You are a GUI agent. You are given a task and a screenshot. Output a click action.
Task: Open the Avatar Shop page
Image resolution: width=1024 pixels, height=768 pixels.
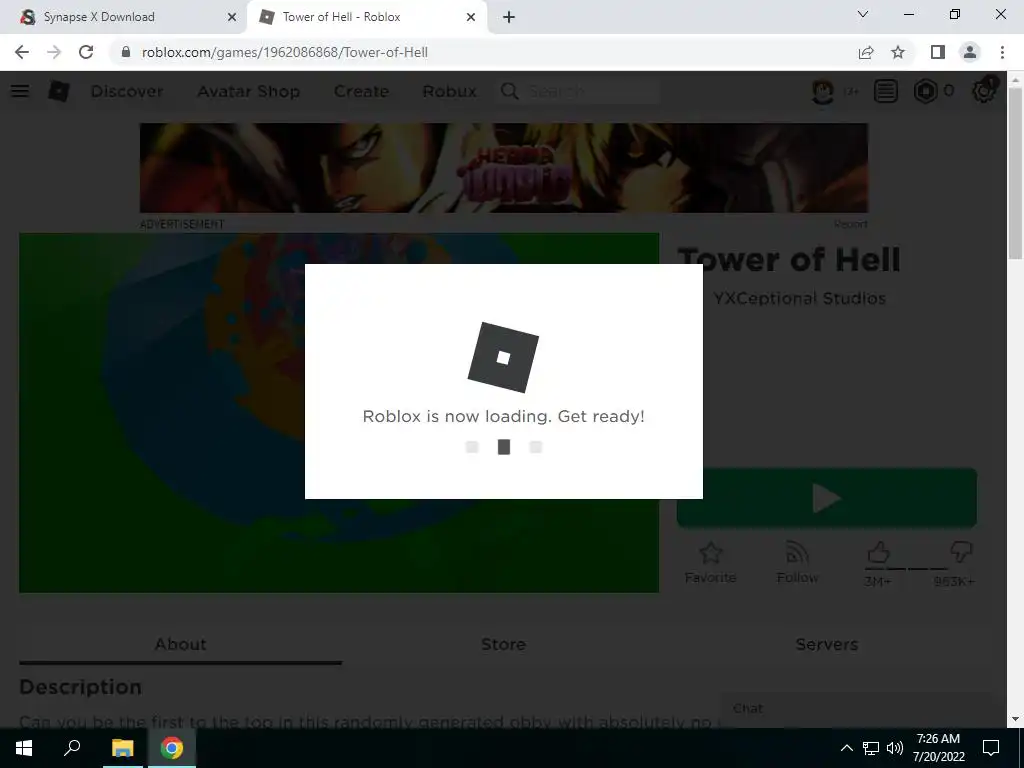pos(249,91)
